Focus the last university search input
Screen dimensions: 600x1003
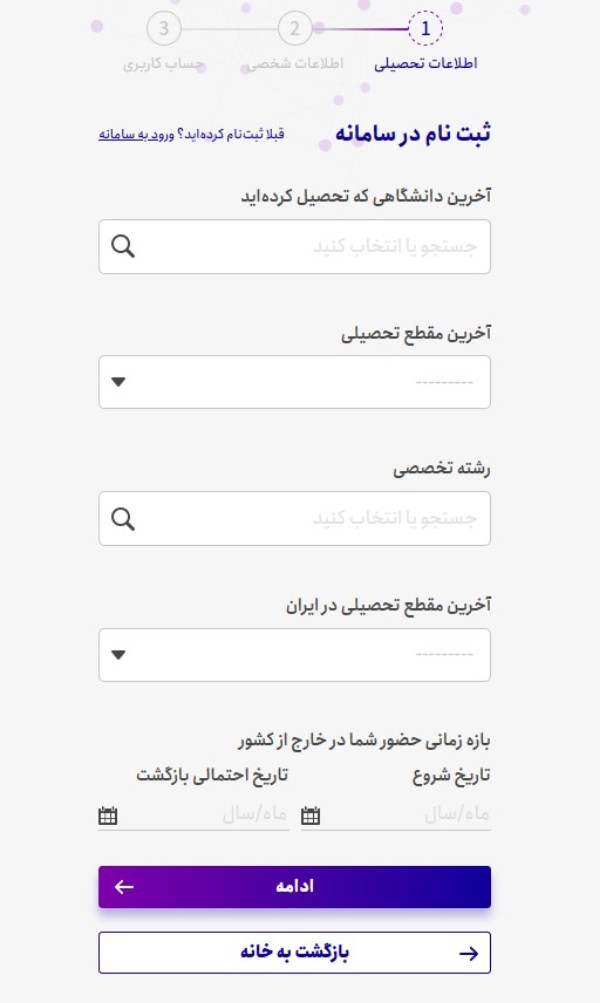294,246
